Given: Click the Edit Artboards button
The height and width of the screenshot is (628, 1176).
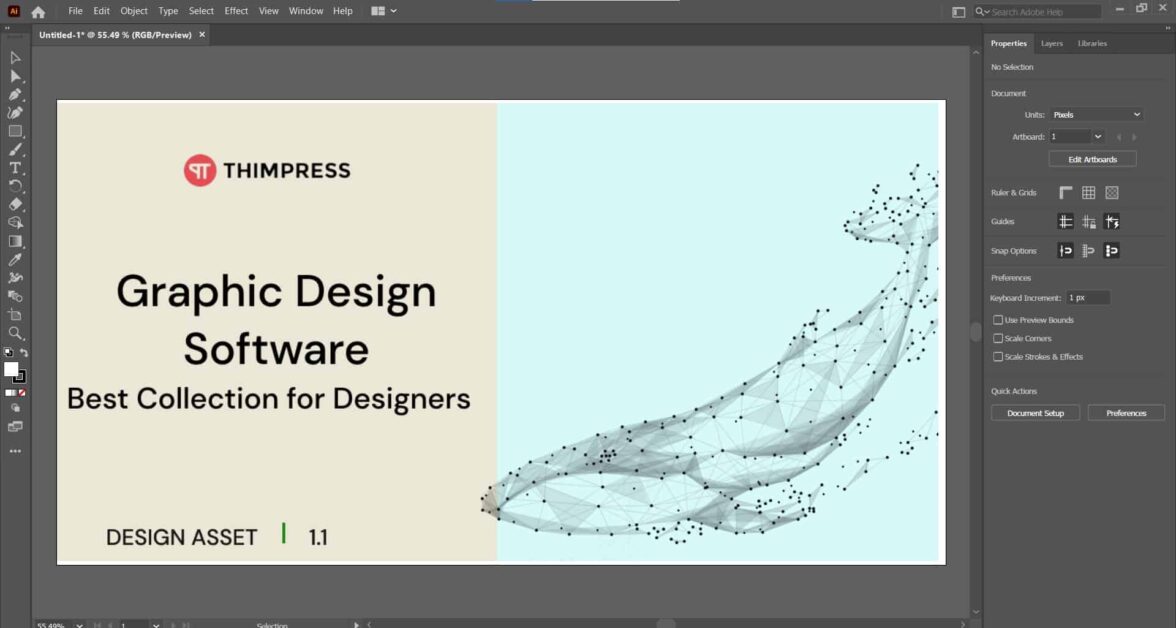Looking at the screenshot, I should tap(1093, 158).
